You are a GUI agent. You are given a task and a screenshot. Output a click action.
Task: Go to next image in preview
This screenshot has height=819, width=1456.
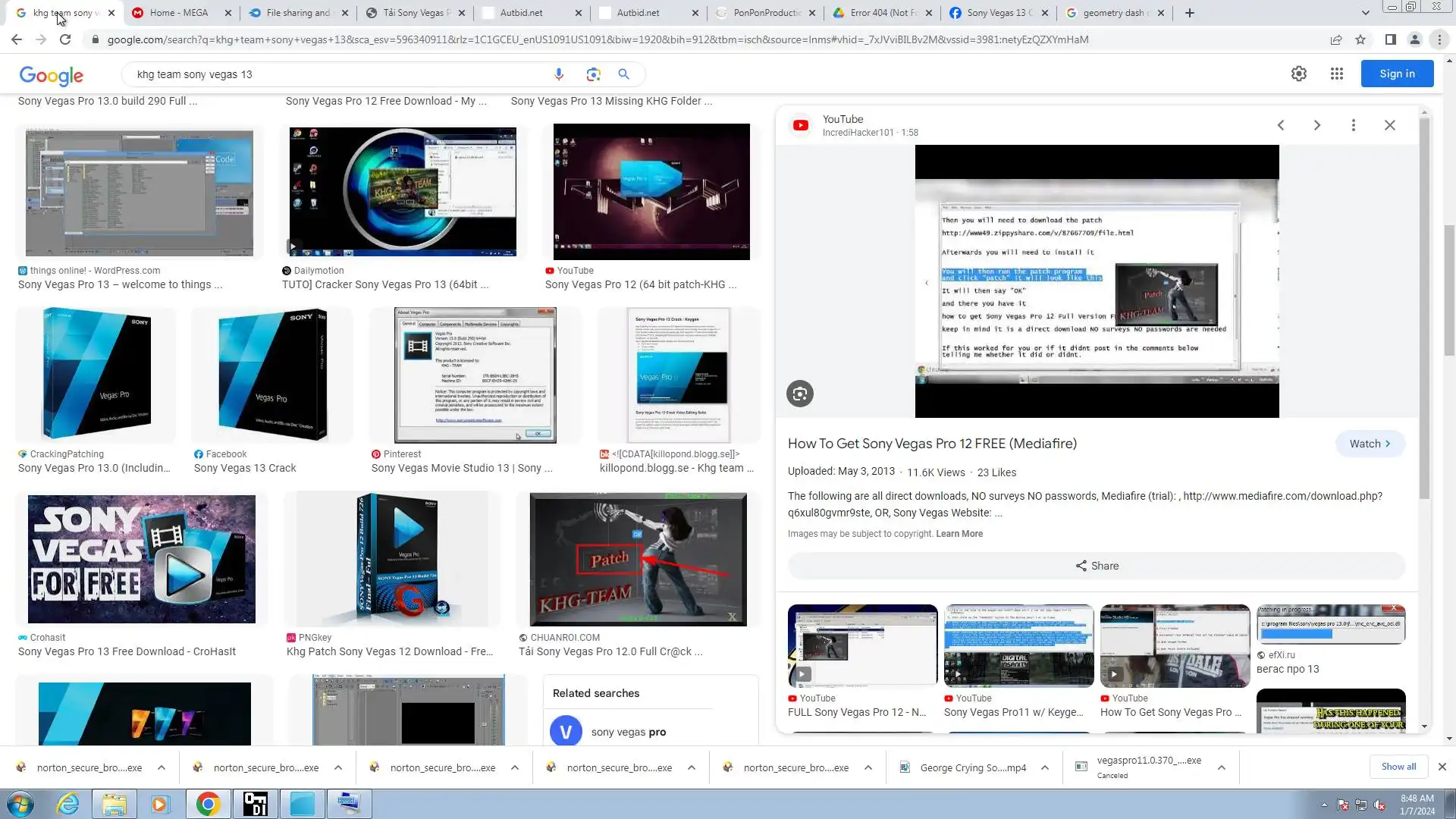coord(1317,125)
